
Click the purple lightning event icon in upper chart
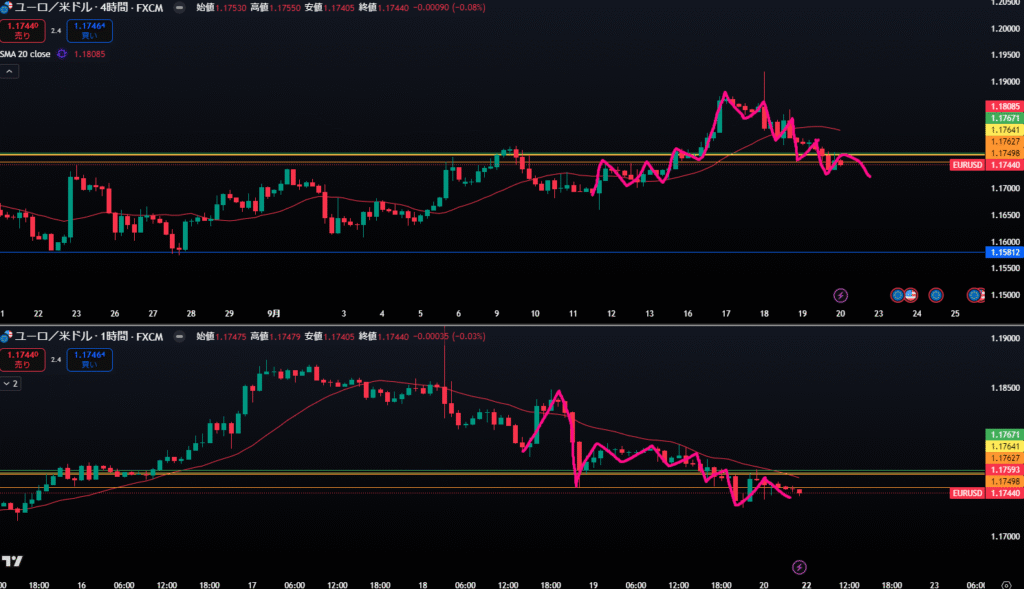click(840, 295)
